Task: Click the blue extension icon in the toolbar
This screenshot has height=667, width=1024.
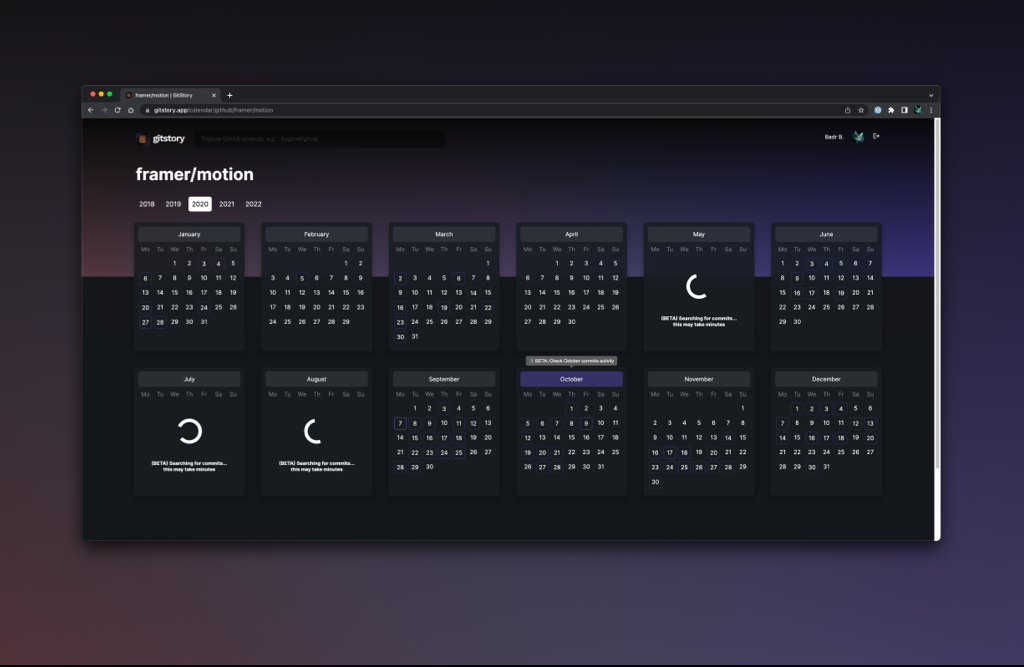Action: point(878,110)
